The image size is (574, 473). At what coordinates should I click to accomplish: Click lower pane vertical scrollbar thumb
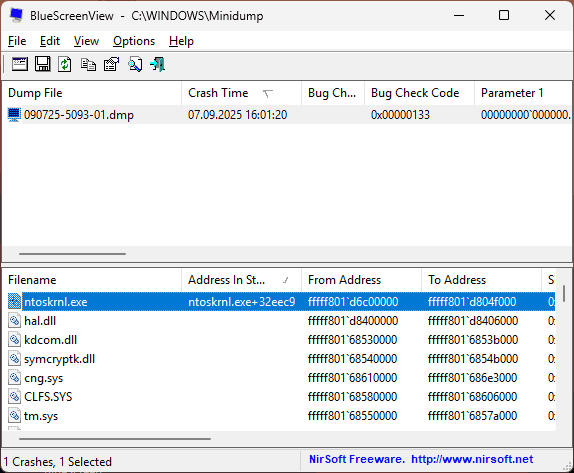(564, 294)
